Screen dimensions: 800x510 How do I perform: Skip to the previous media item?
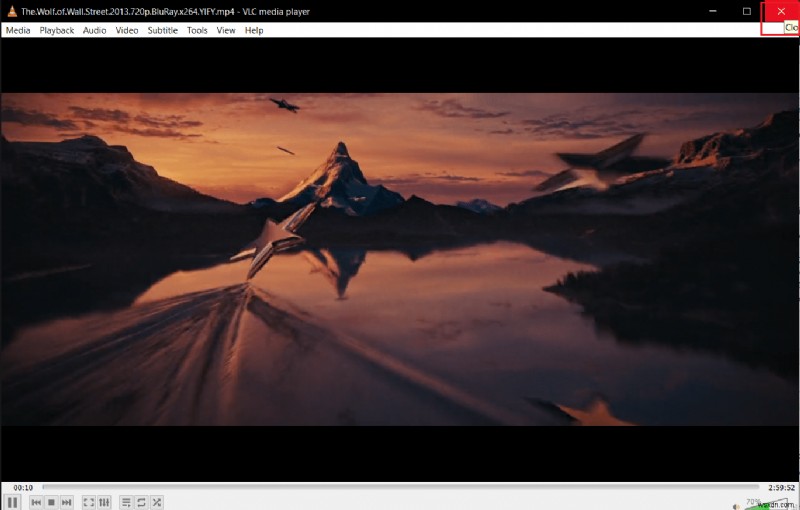[36, 502]
